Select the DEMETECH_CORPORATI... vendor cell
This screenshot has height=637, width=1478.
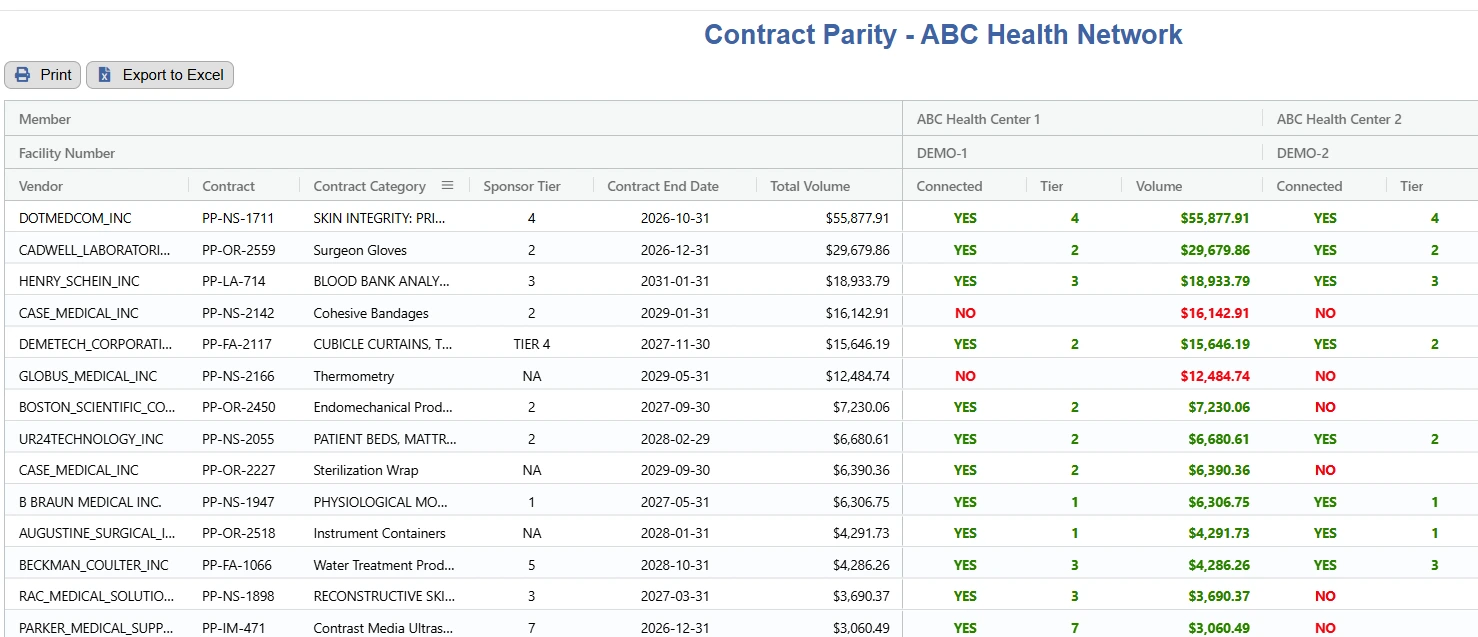click(x=95, y=344)
